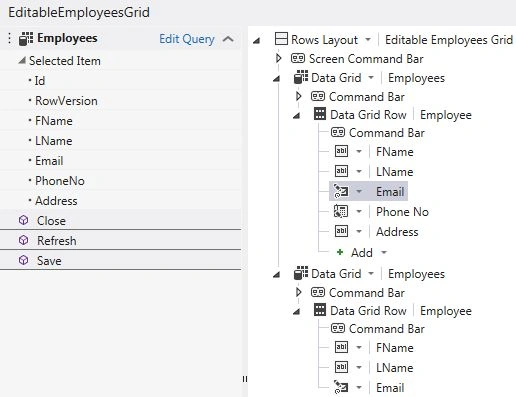Click the Edit Query link
Screen dimensions: 516x397
click(x=187, y=39)
